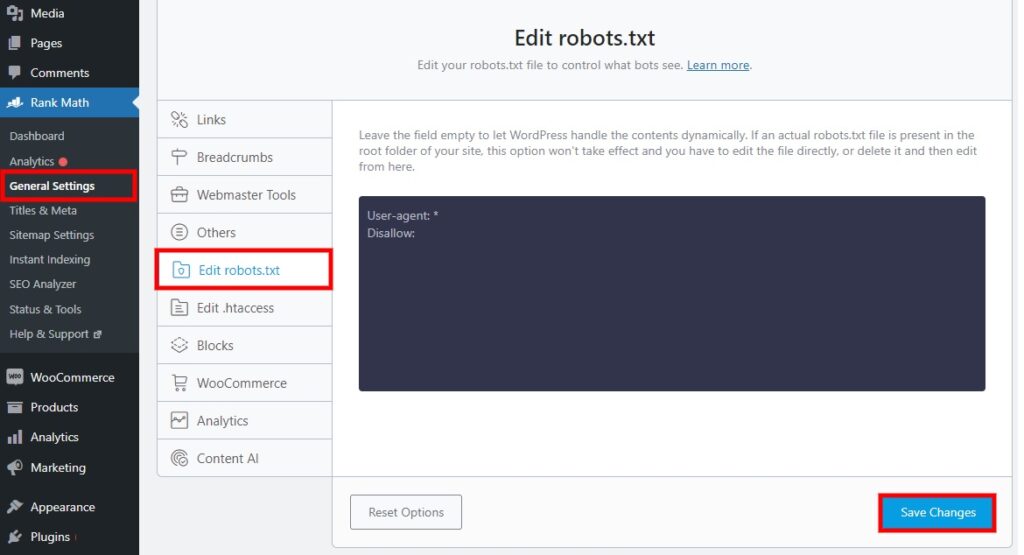Click the Appearance paintbrush icon

[x=14, y=507]
